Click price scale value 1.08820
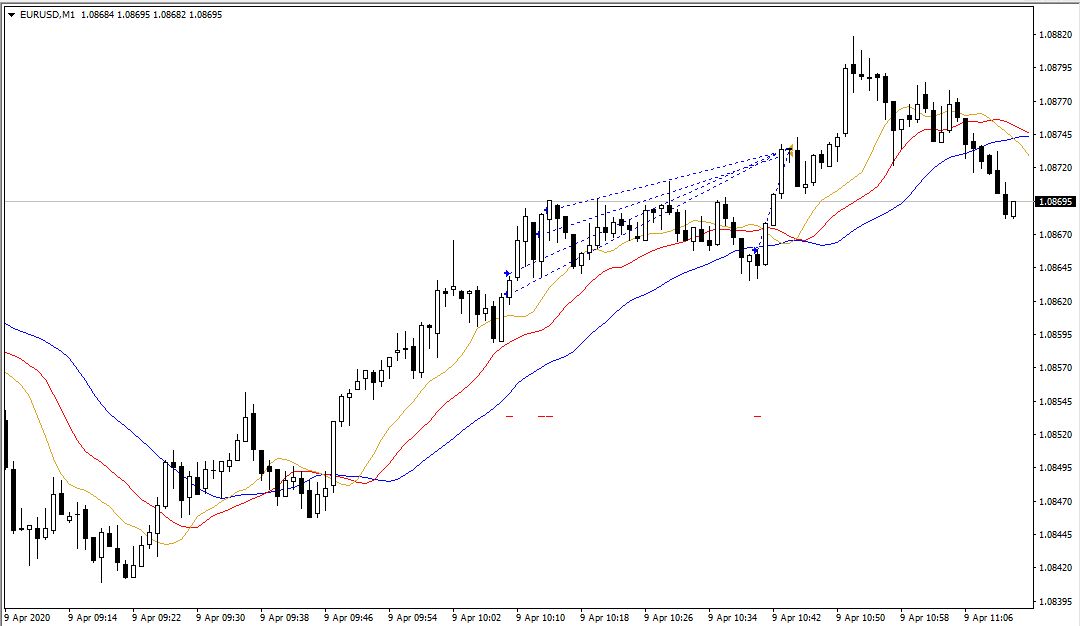Viewport: 1080px width, 626px height. point(1055,34)
